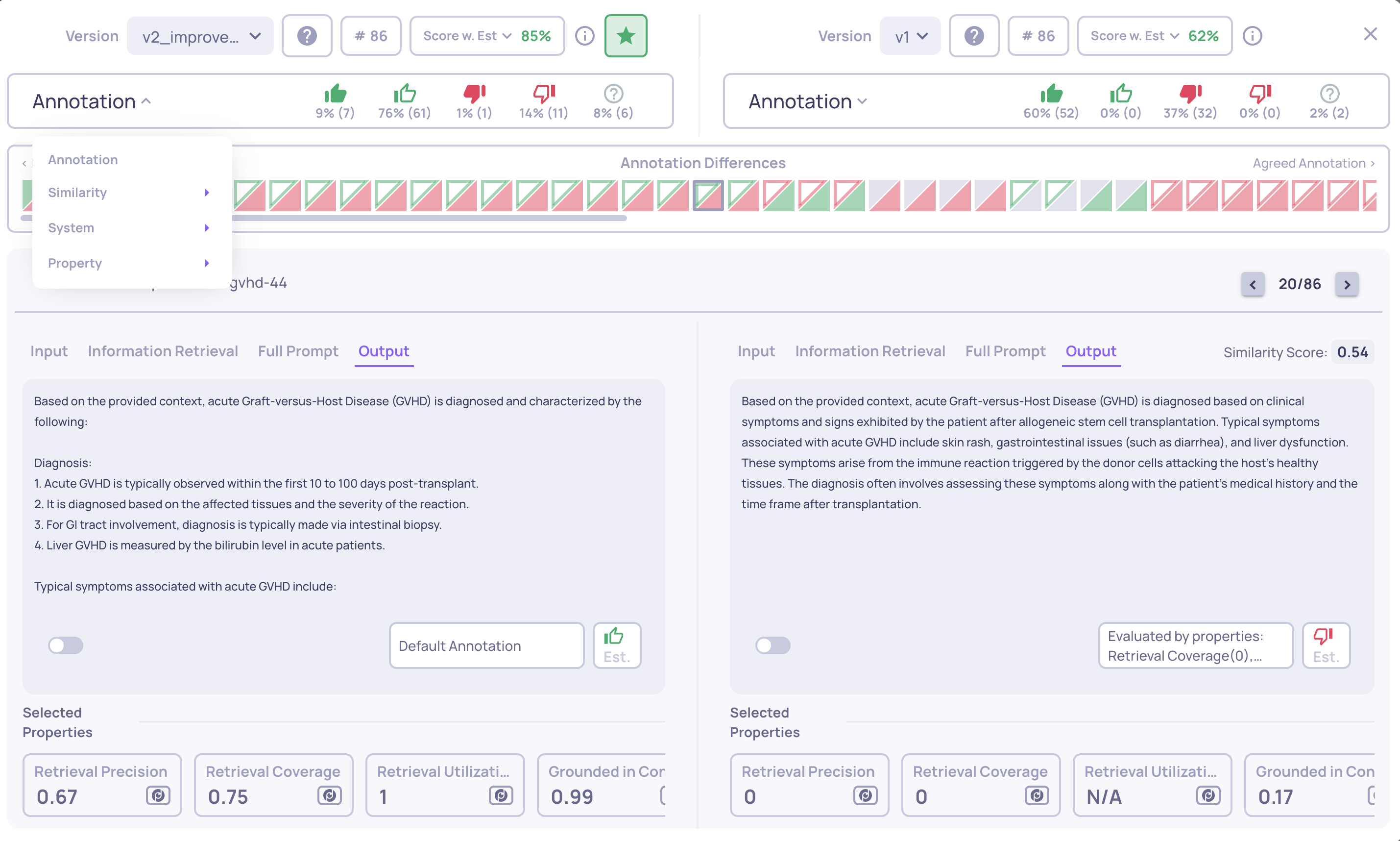Open the v2_improve version dropdown
1400x841 pixels.
click(200, 36)
